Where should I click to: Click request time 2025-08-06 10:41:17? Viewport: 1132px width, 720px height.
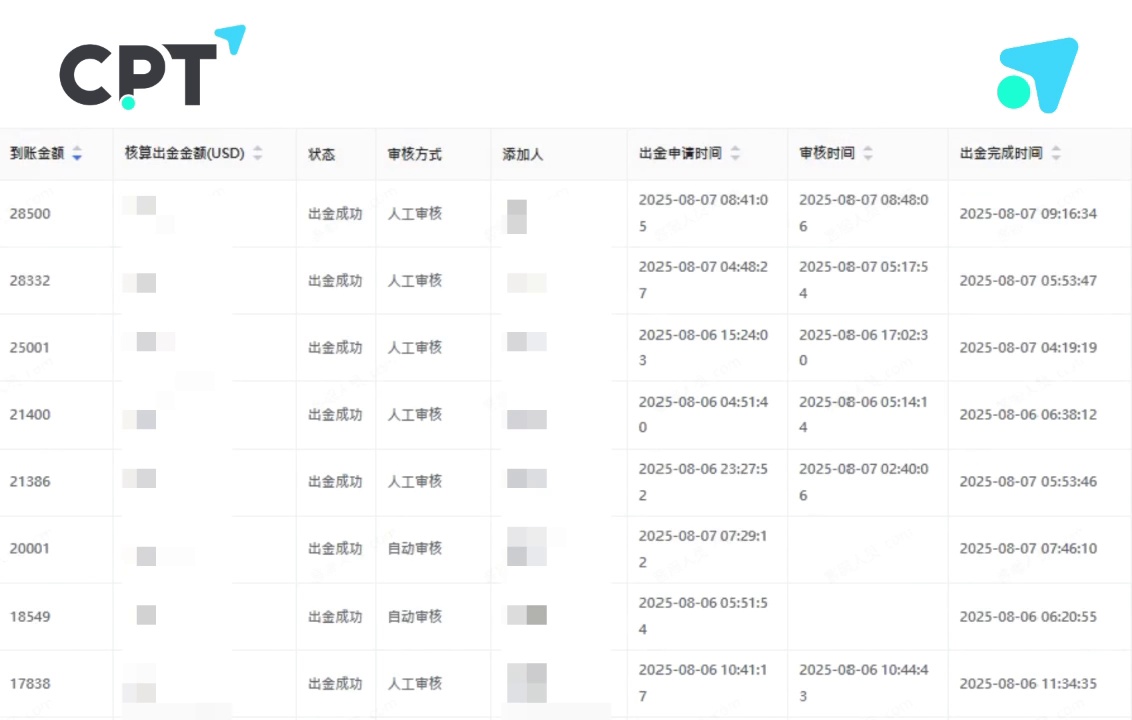coord(703,683)
